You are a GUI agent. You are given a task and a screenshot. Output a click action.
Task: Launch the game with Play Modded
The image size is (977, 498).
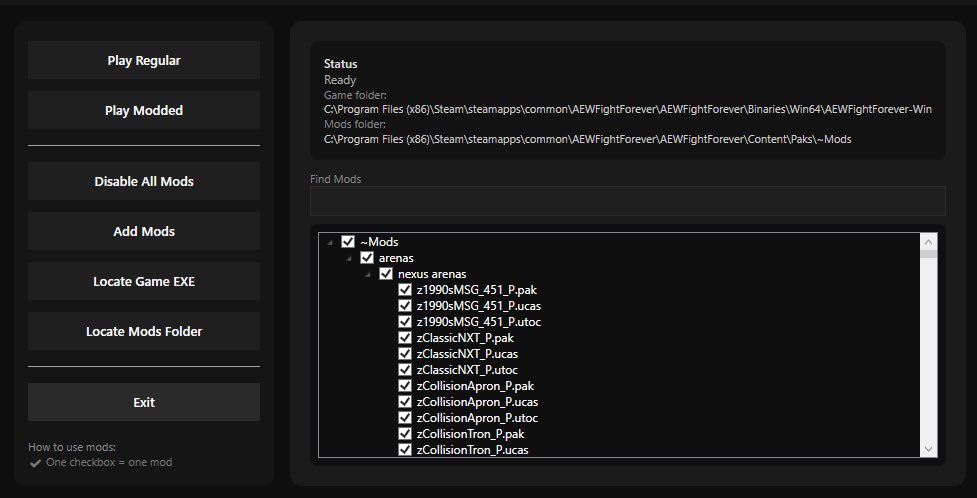(x=144, y=110)
